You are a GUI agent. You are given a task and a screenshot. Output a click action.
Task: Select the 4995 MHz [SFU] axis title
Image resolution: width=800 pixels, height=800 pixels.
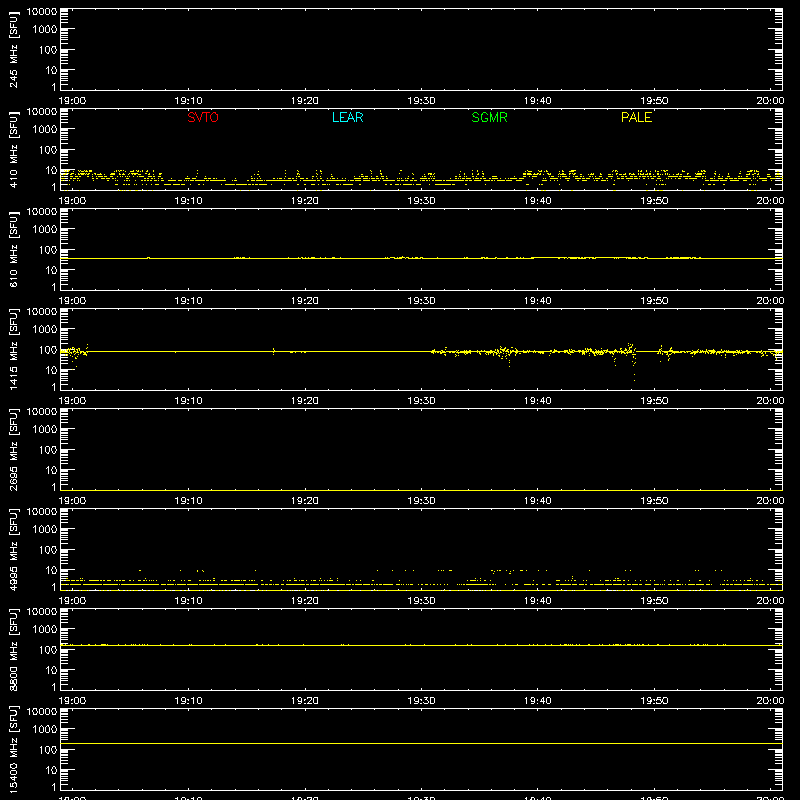(x=13, y=549)
